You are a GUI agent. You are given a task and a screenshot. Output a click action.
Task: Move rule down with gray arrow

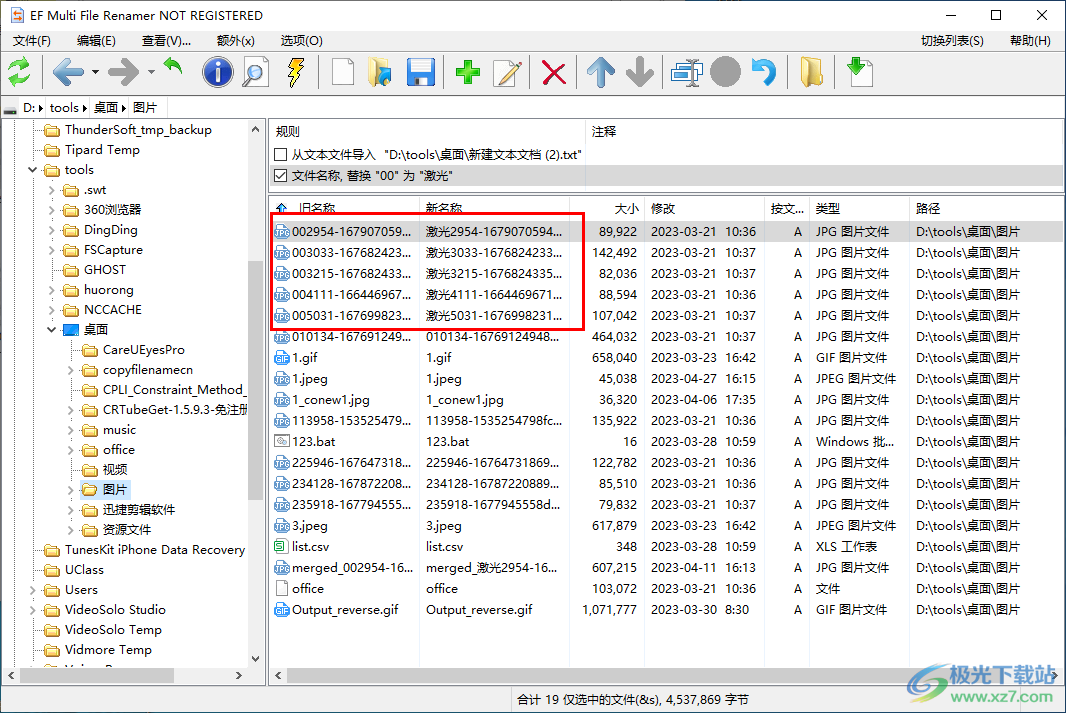click(x=640, y=72)
